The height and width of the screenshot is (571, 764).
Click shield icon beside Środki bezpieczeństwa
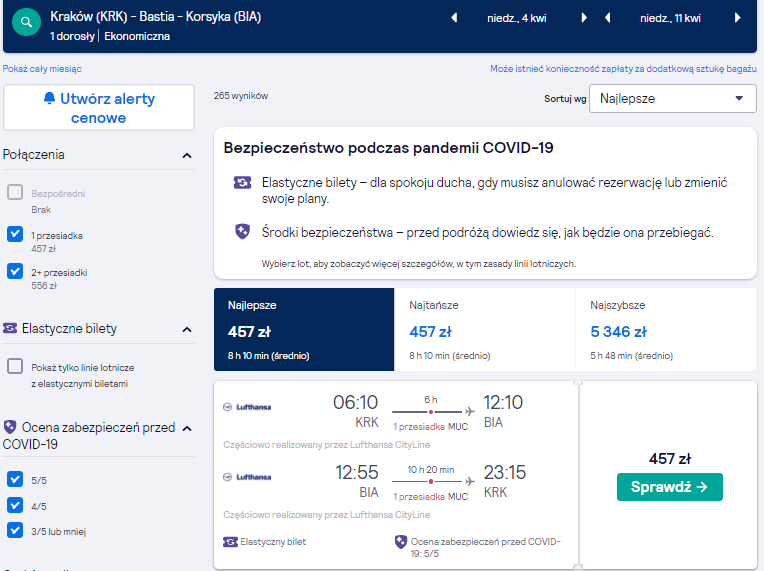[x=242, y=231]
